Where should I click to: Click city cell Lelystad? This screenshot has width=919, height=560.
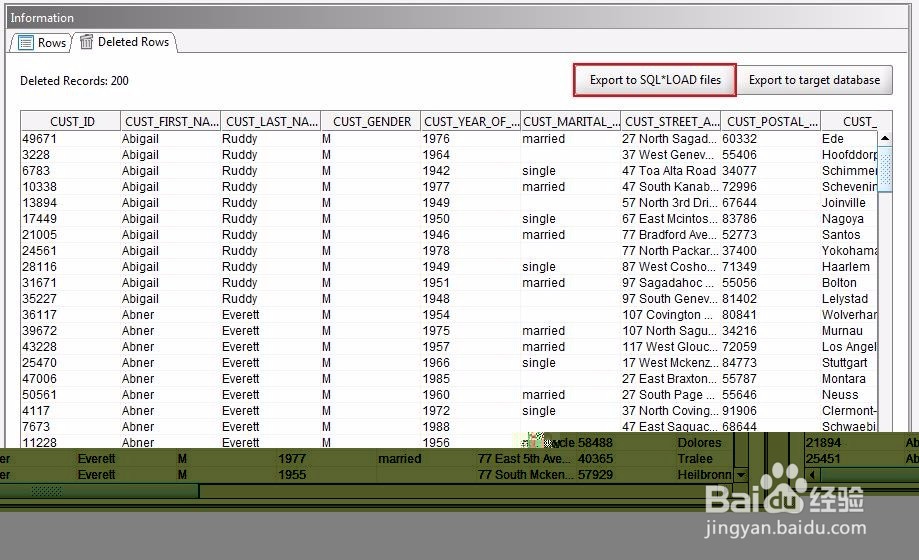[849, 299]
